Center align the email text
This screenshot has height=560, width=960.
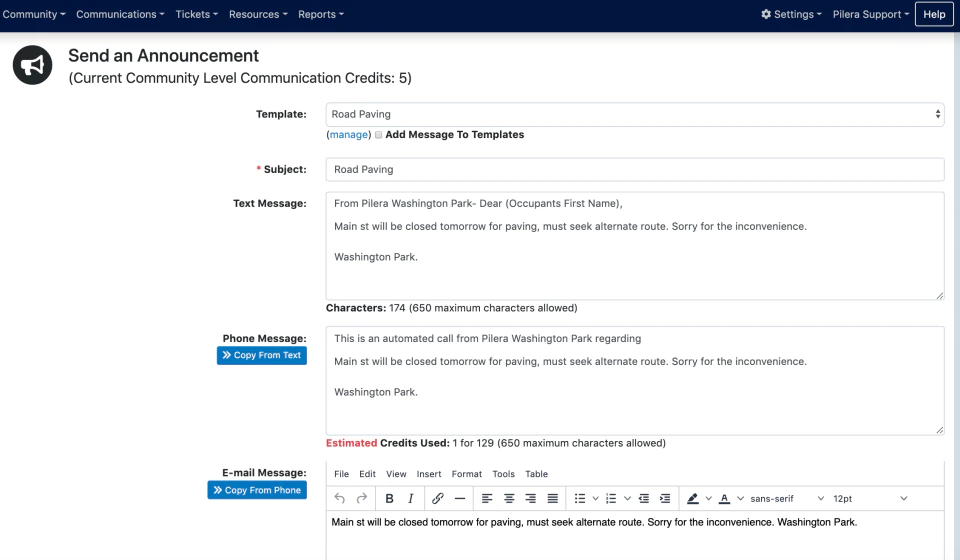[x=509, y=499]
